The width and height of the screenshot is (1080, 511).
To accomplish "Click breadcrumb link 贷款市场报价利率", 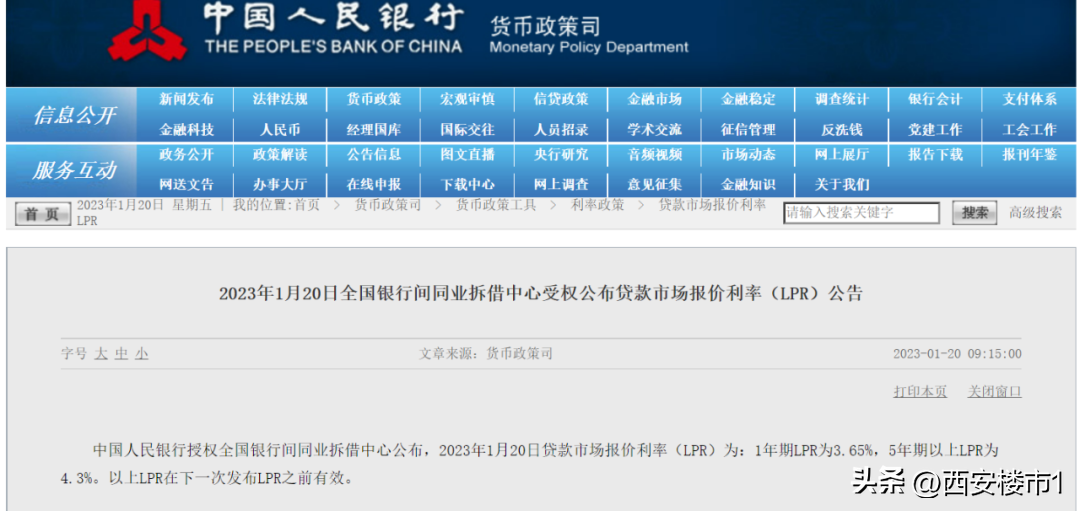I will (712, 205).
